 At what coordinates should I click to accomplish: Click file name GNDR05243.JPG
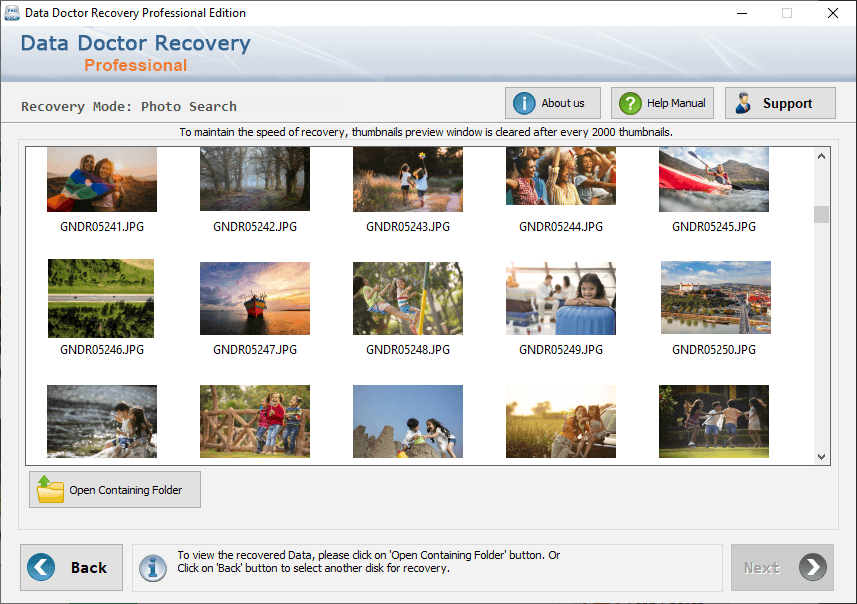click(408, 227)
